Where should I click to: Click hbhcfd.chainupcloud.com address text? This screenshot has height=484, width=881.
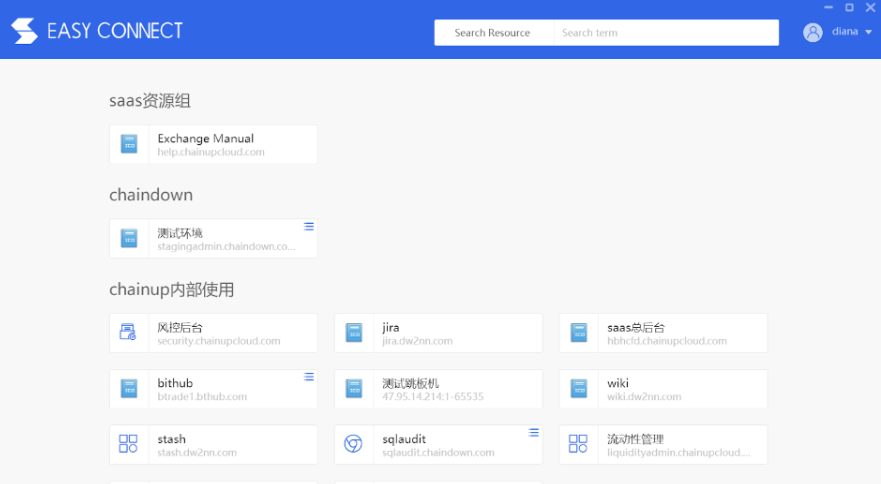pos(666,341)
